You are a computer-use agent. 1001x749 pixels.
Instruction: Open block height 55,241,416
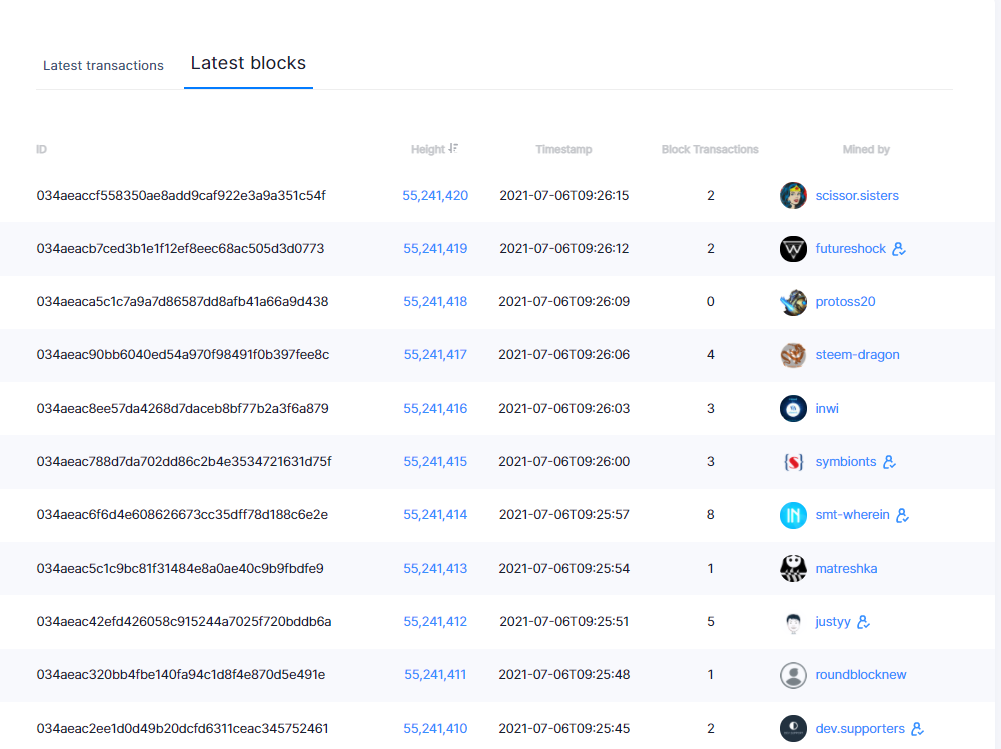[435, 408]
